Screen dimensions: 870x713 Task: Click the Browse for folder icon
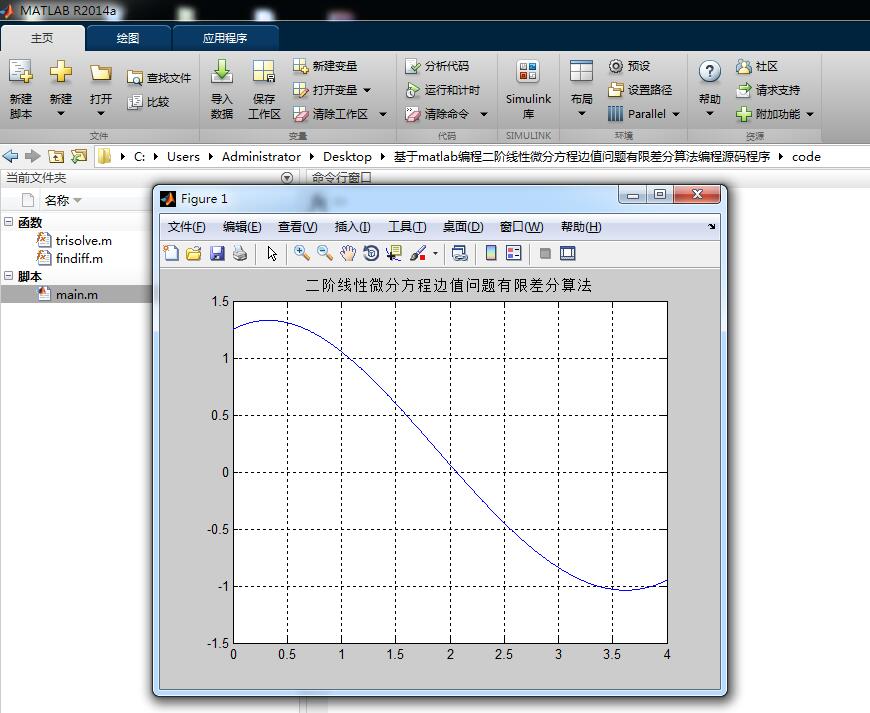tap(79, 156)
